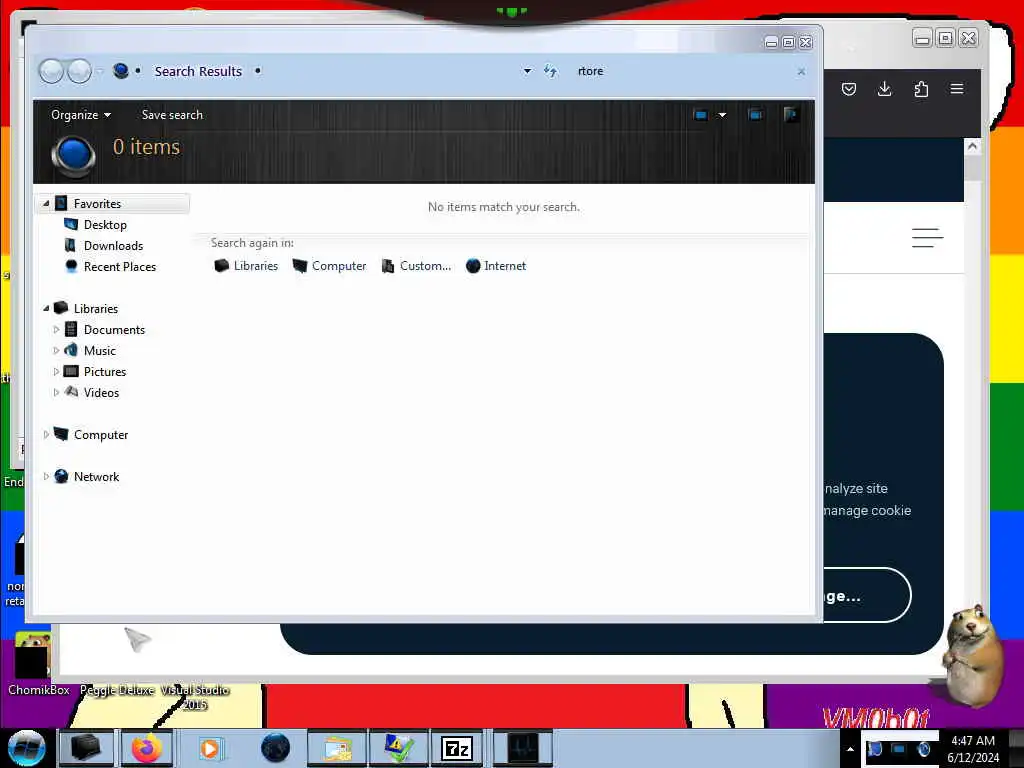
Task: Click the Search Results breadcrumb
Action: [x=198, y=71]
